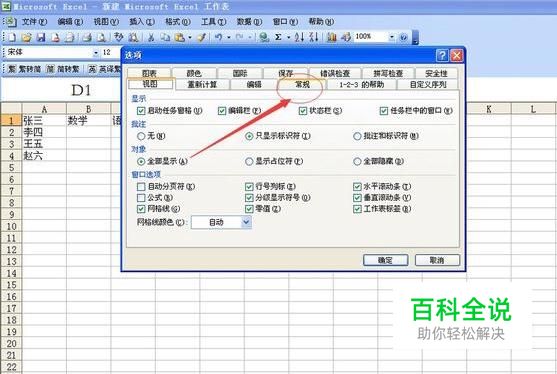The image size is (557, 374).
Task: Select the column K header
Action: tap(489, 109)
